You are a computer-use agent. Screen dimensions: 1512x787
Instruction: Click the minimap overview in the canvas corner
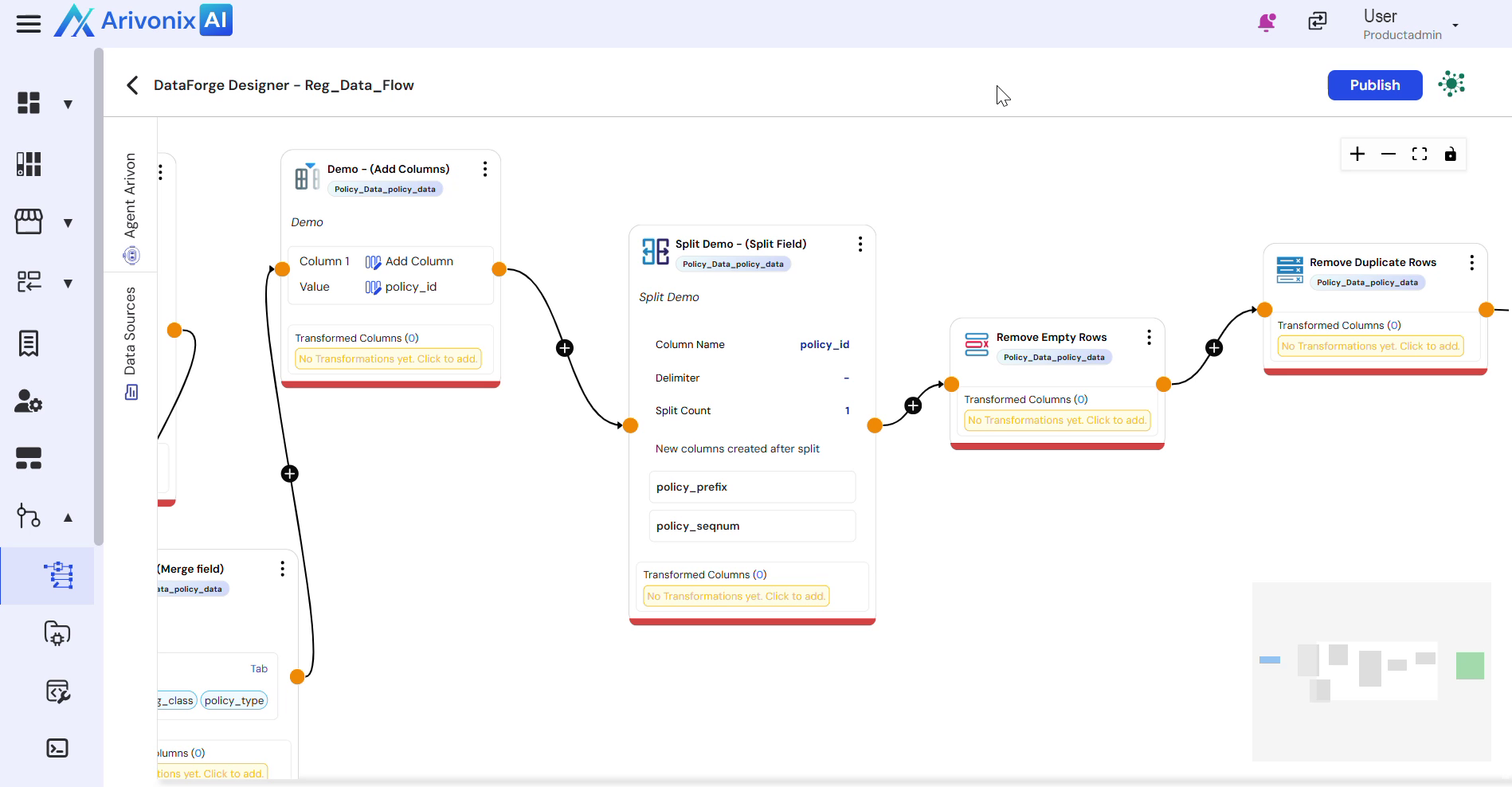click(x=1371, y=671)
